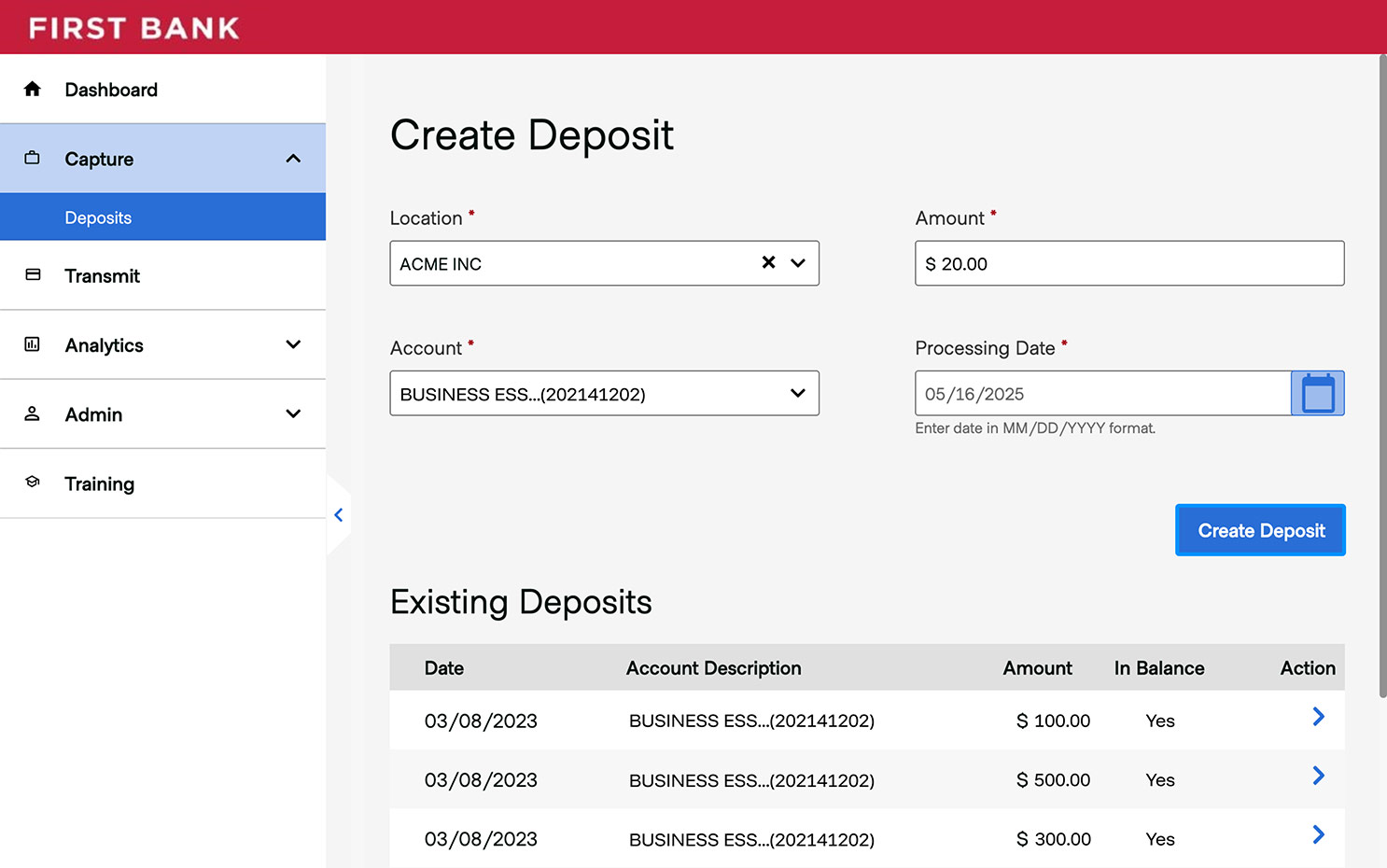Open the Transmit menu item

tap(162, 275)
